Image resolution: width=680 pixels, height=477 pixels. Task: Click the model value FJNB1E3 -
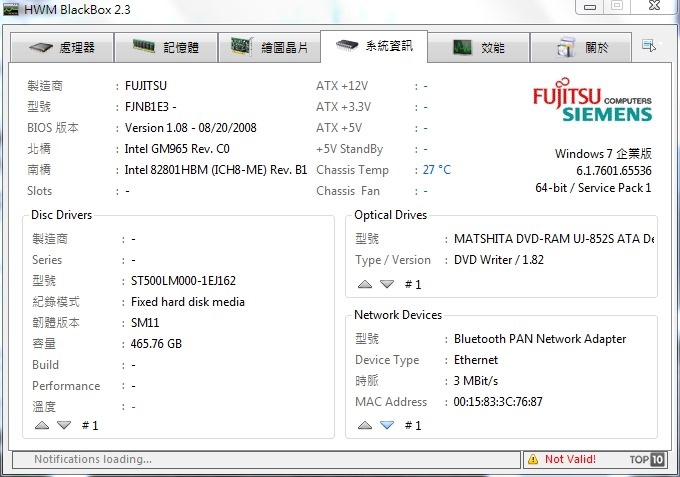(x=150, y=107)
